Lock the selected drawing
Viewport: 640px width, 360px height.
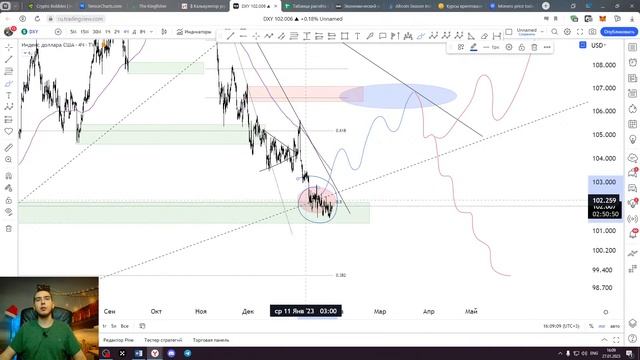pyautogui.click(x=522, y=47)
